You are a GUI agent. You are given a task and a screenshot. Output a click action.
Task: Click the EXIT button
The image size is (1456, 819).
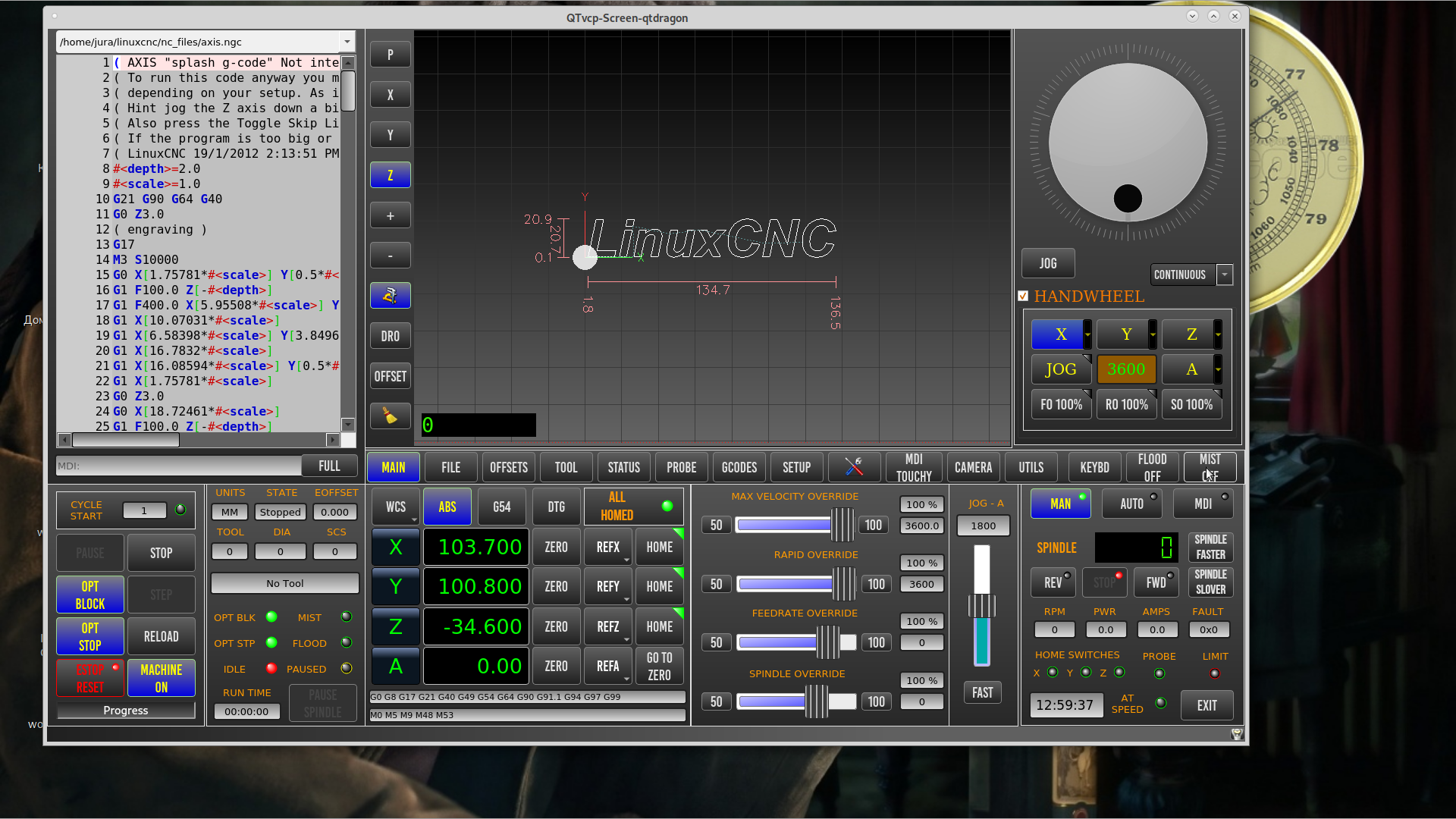(x=1207, y=705)
